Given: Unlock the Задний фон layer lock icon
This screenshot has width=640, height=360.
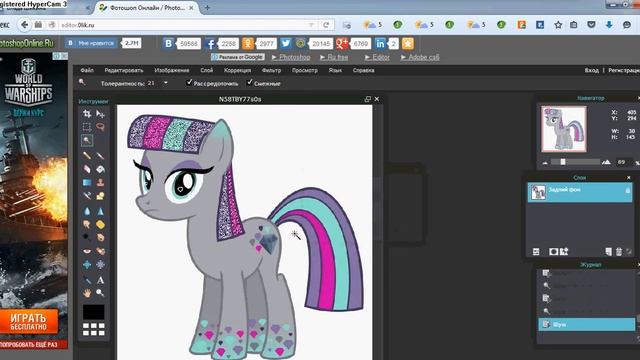Looking at the screenshot, I should [627, 190].
